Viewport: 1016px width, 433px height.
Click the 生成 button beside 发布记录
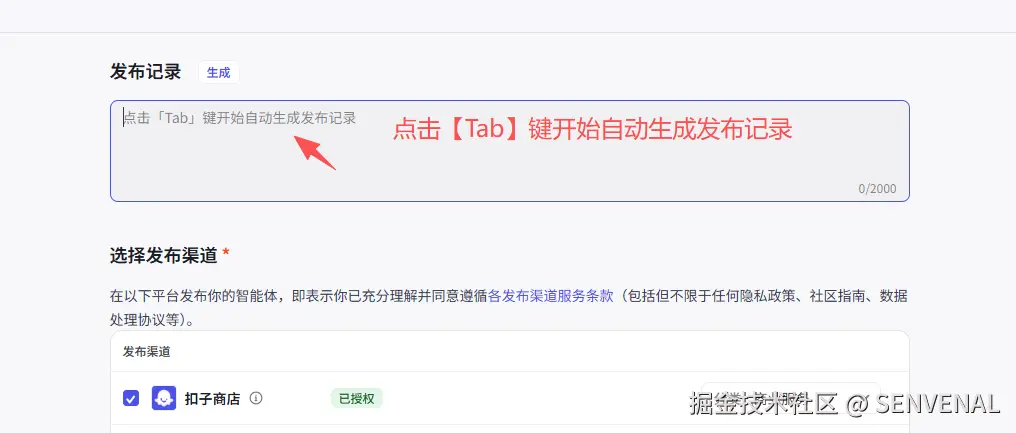point(218,73)
